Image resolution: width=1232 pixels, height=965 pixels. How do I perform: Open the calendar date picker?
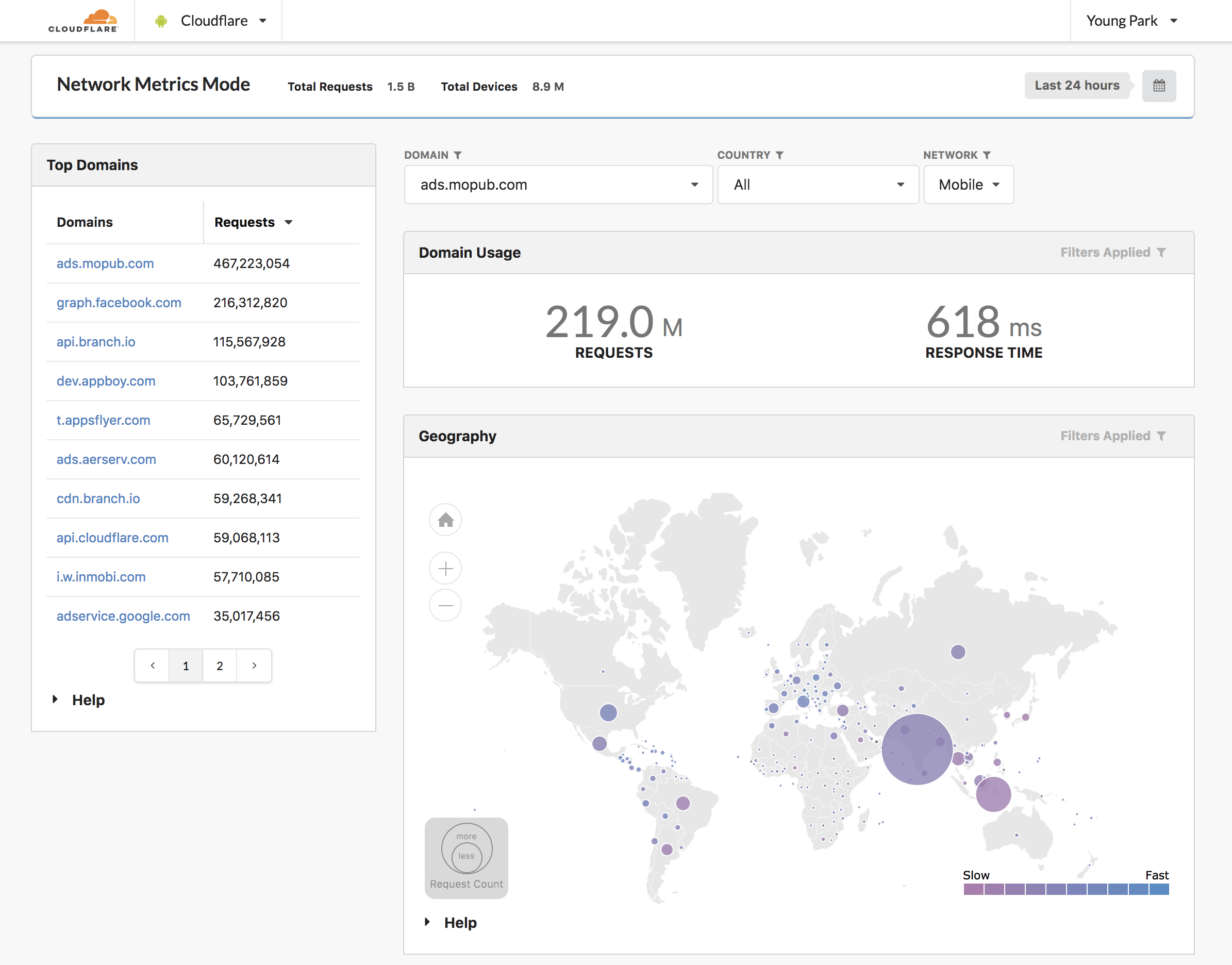tap(1159, 86)
